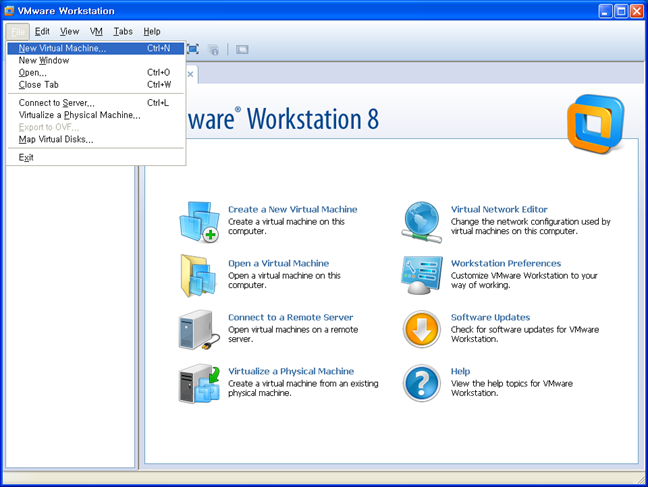Click the Create a New Virtual Machine icon
This screenshot has width=648, height=487.
pos(200,222)
